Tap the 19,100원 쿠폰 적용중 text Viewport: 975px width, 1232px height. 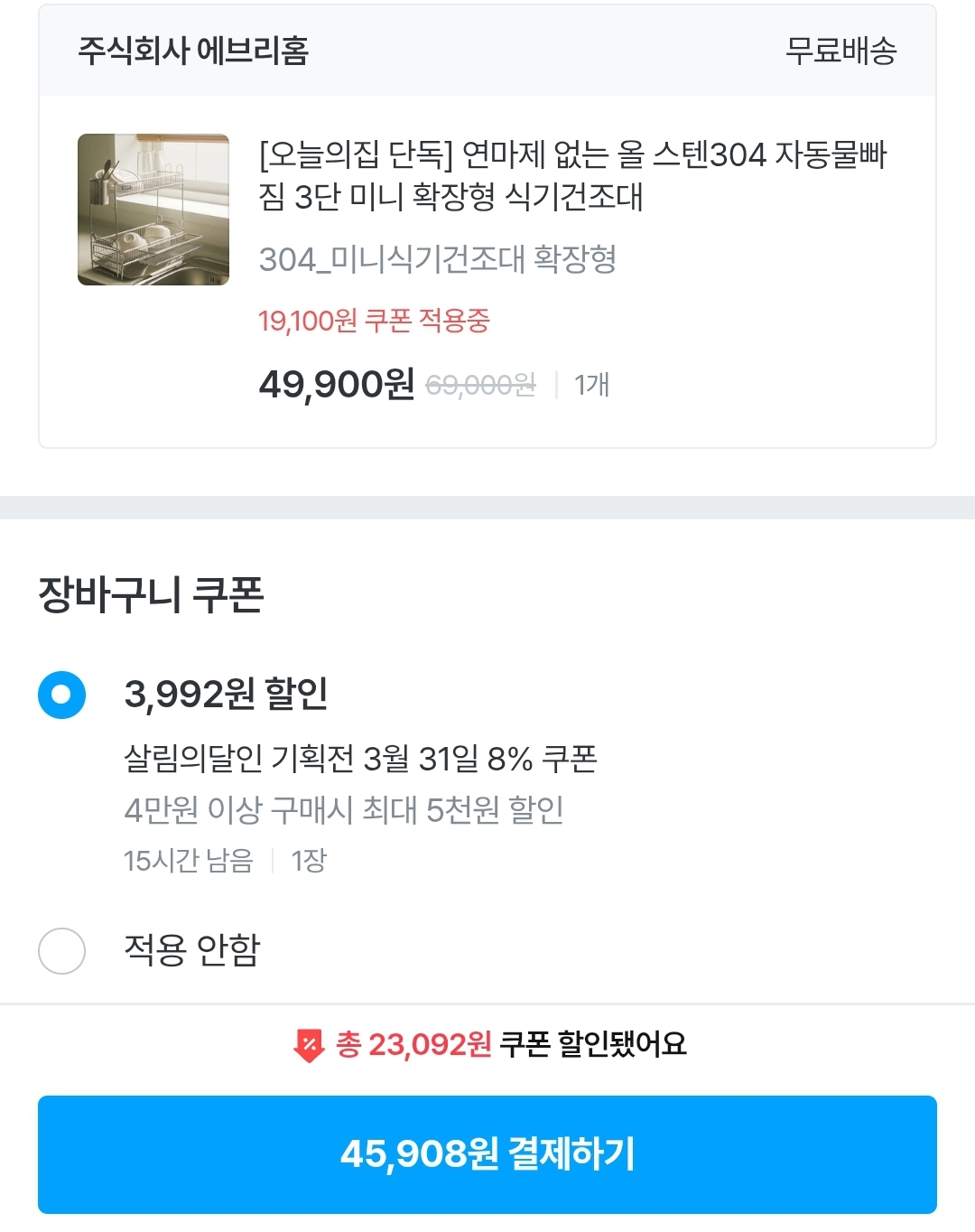coord(374,321)
